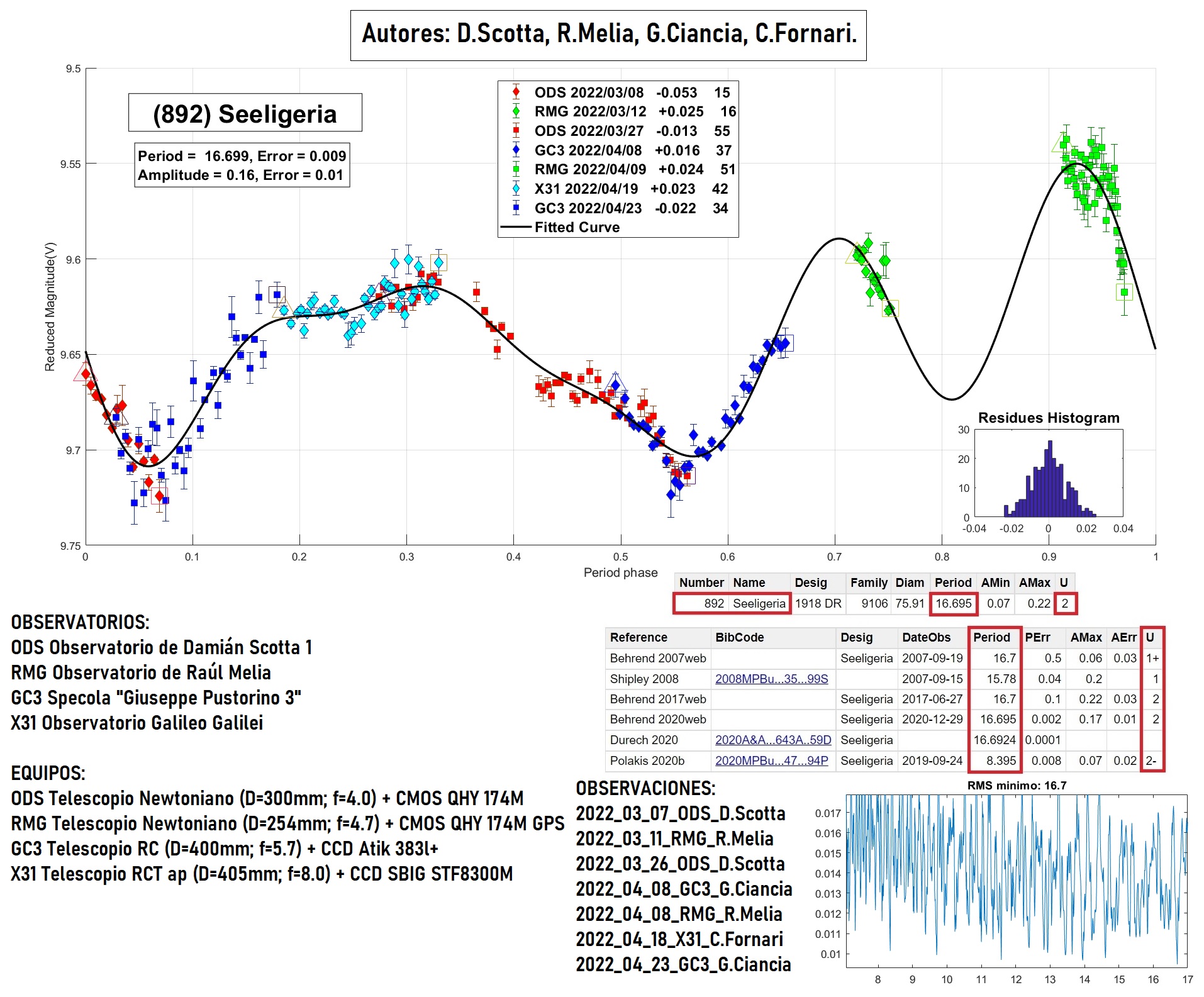The image size is (1204, 997).
Task: Click the AMin column header
Action: click(995, 582)
